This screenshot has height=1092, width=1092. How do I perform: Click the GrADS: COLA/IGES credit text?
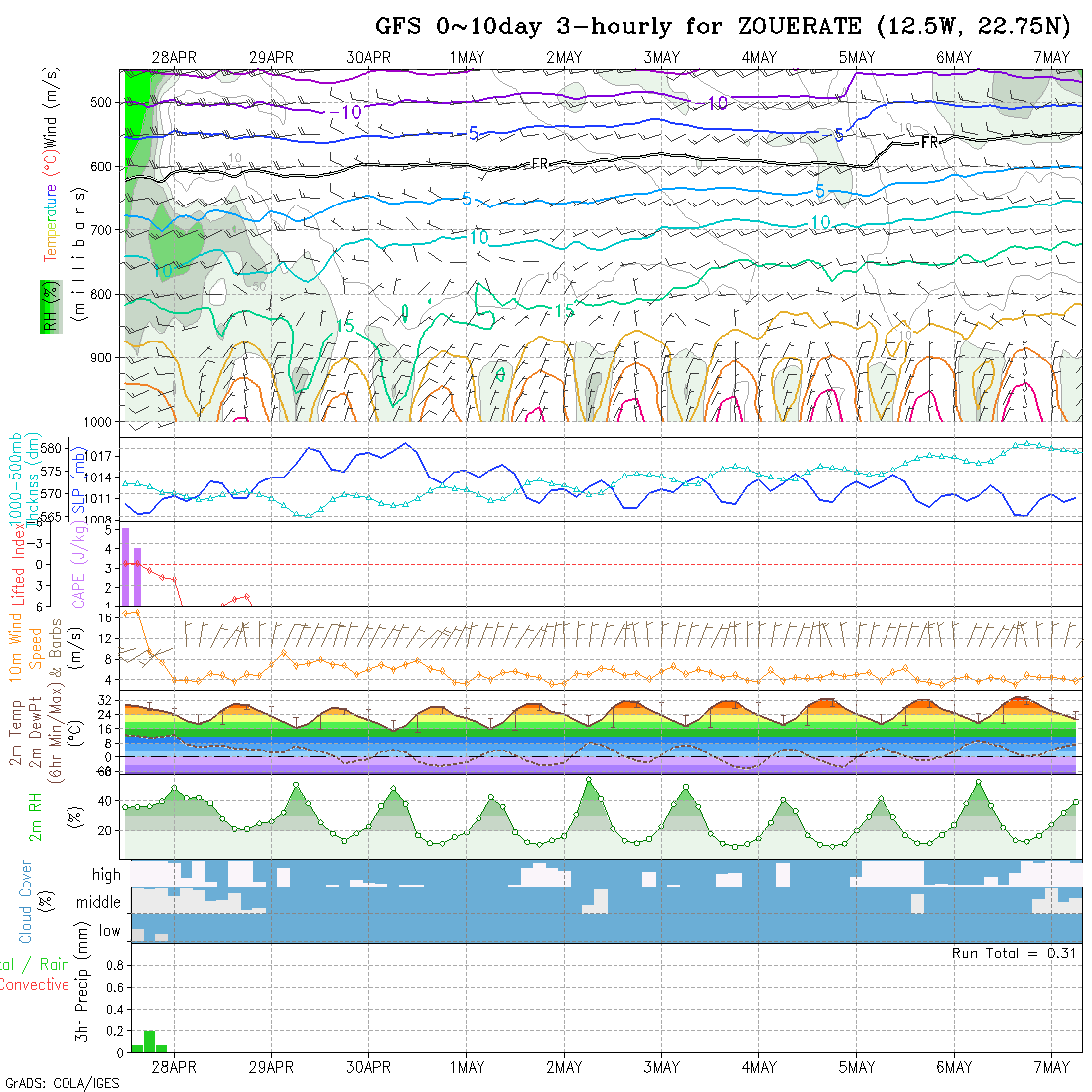62,1083
